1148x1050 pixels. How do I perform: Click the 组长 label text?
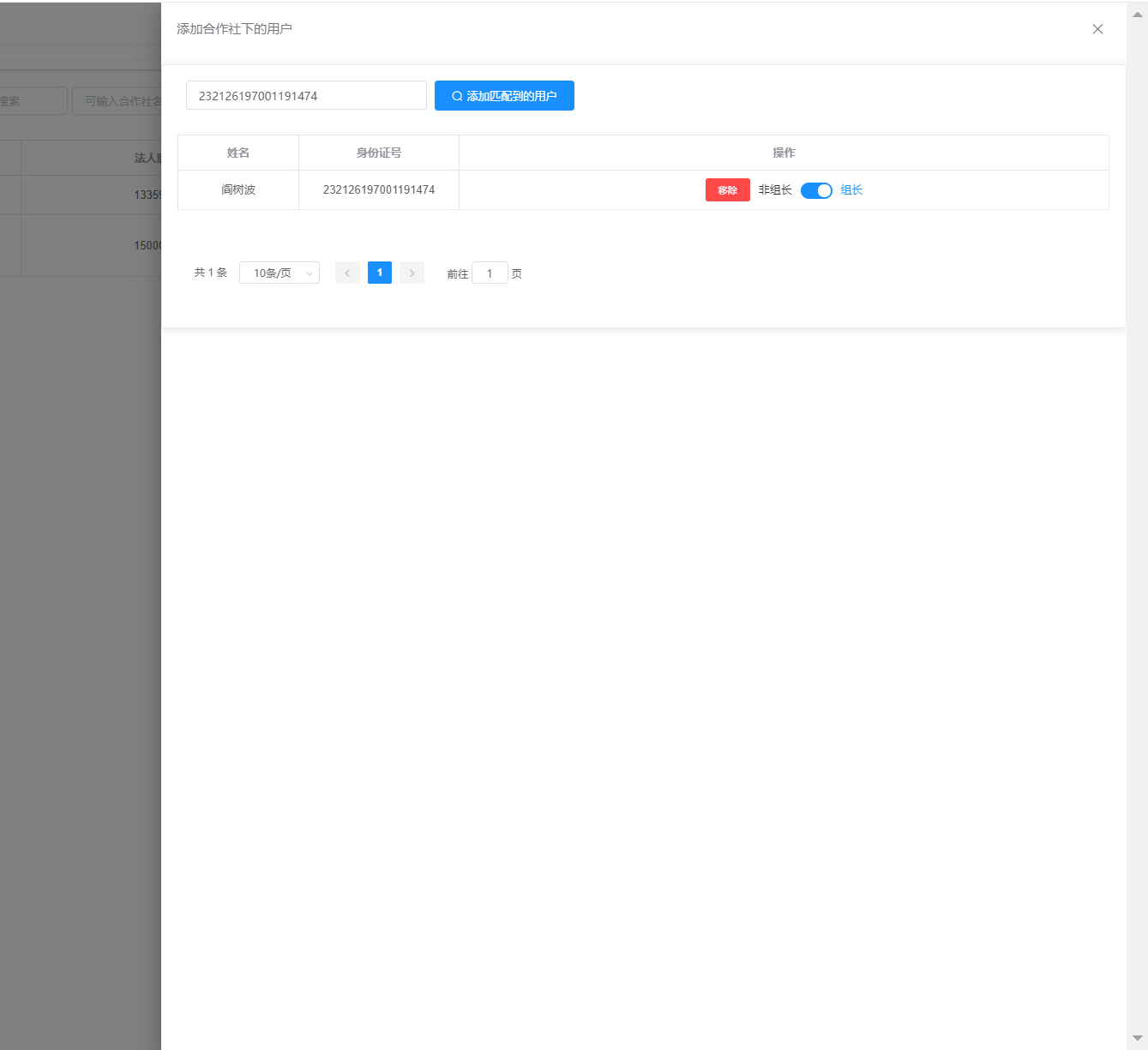(x=851, y=190)
